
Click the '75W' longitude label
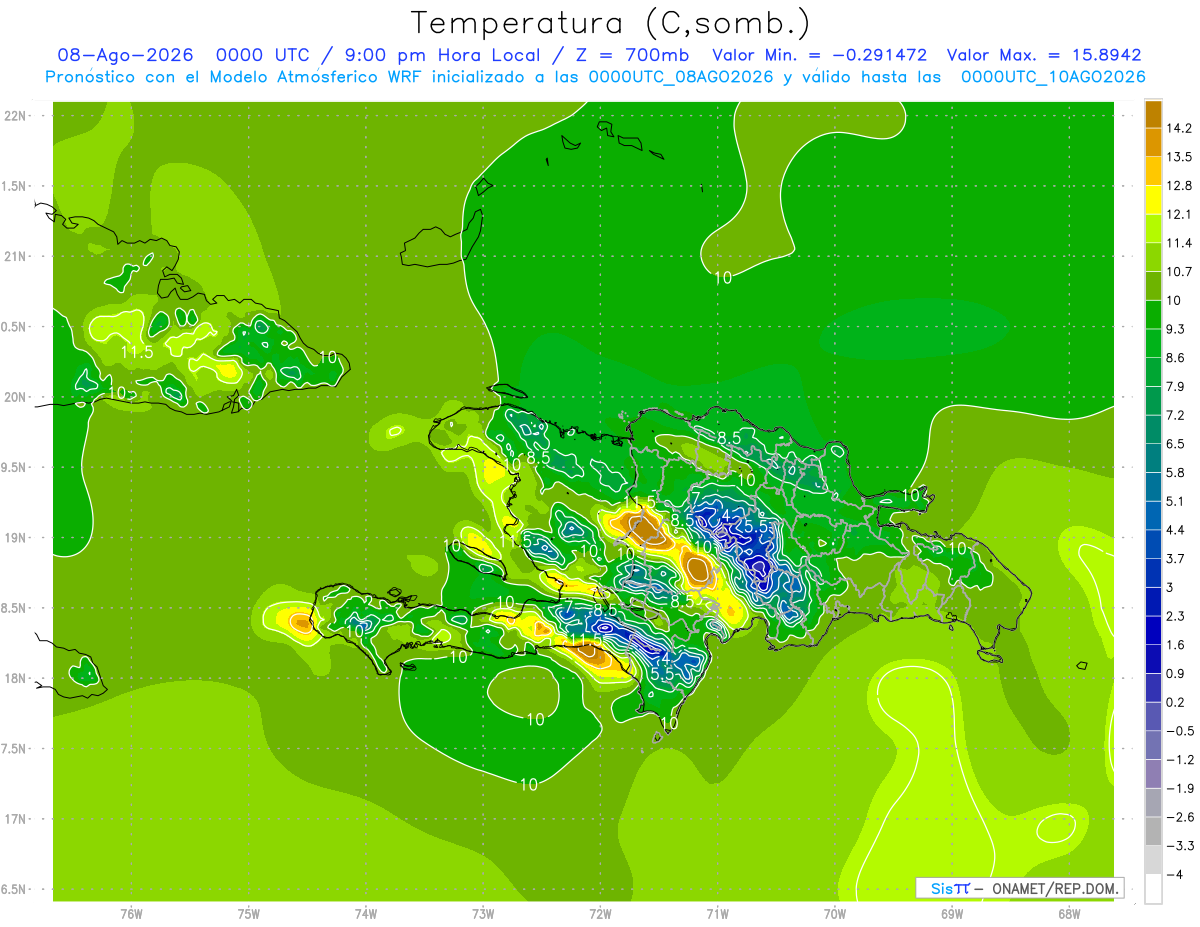(249, 913)
